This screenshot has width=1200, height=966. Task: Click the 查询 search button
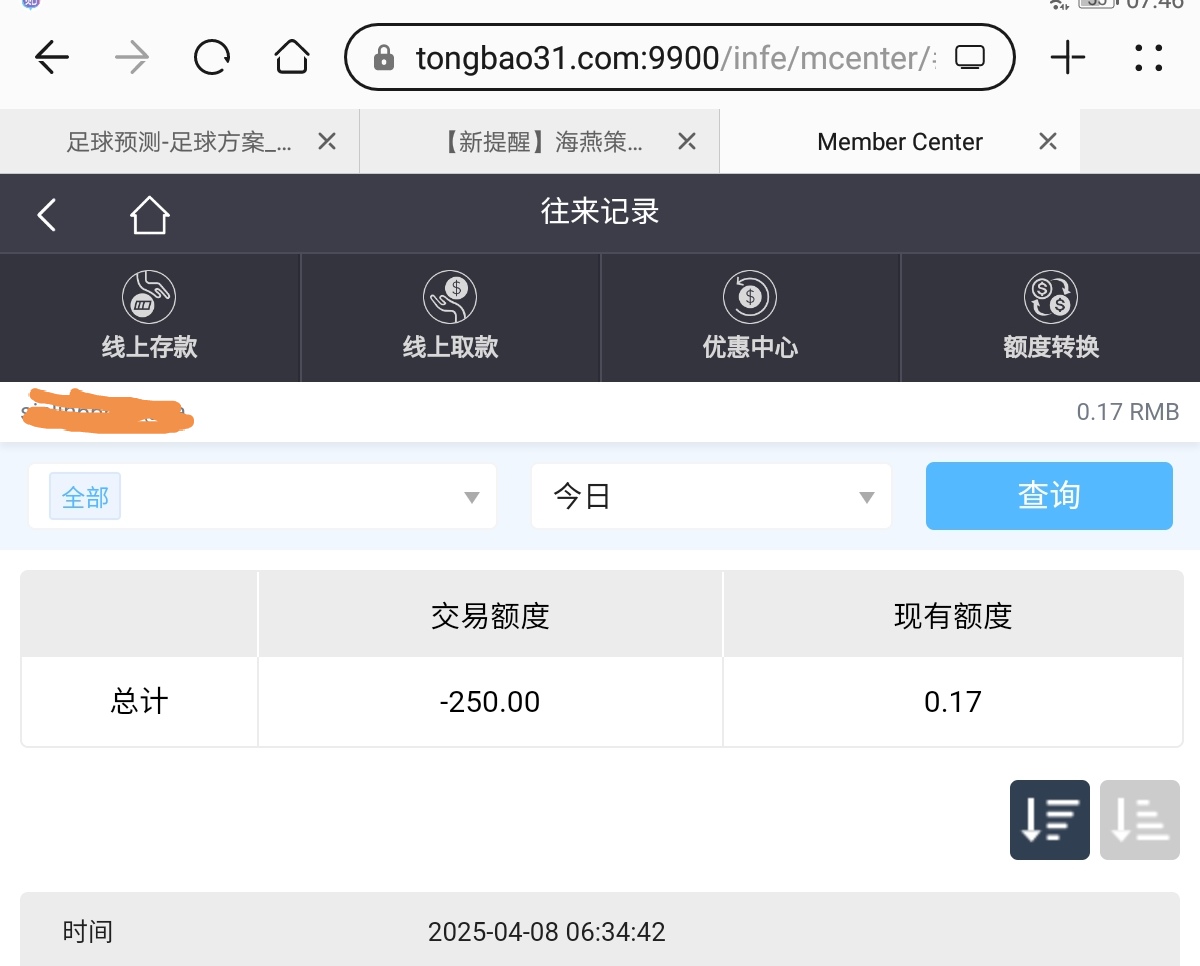(x=1049, y=496)
